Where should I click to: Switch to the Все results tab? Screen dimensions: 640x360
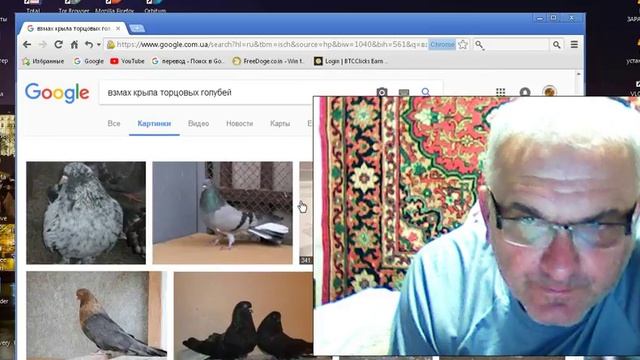click(x=114, y=124)
